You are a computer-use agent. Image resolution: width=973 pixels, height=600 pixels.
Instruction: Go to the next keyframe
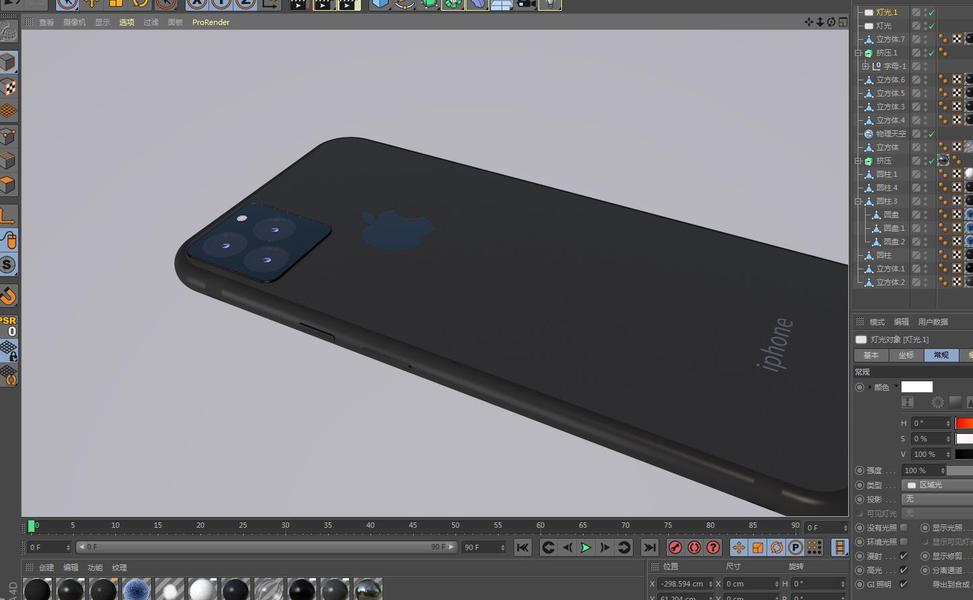coord(624,547)
